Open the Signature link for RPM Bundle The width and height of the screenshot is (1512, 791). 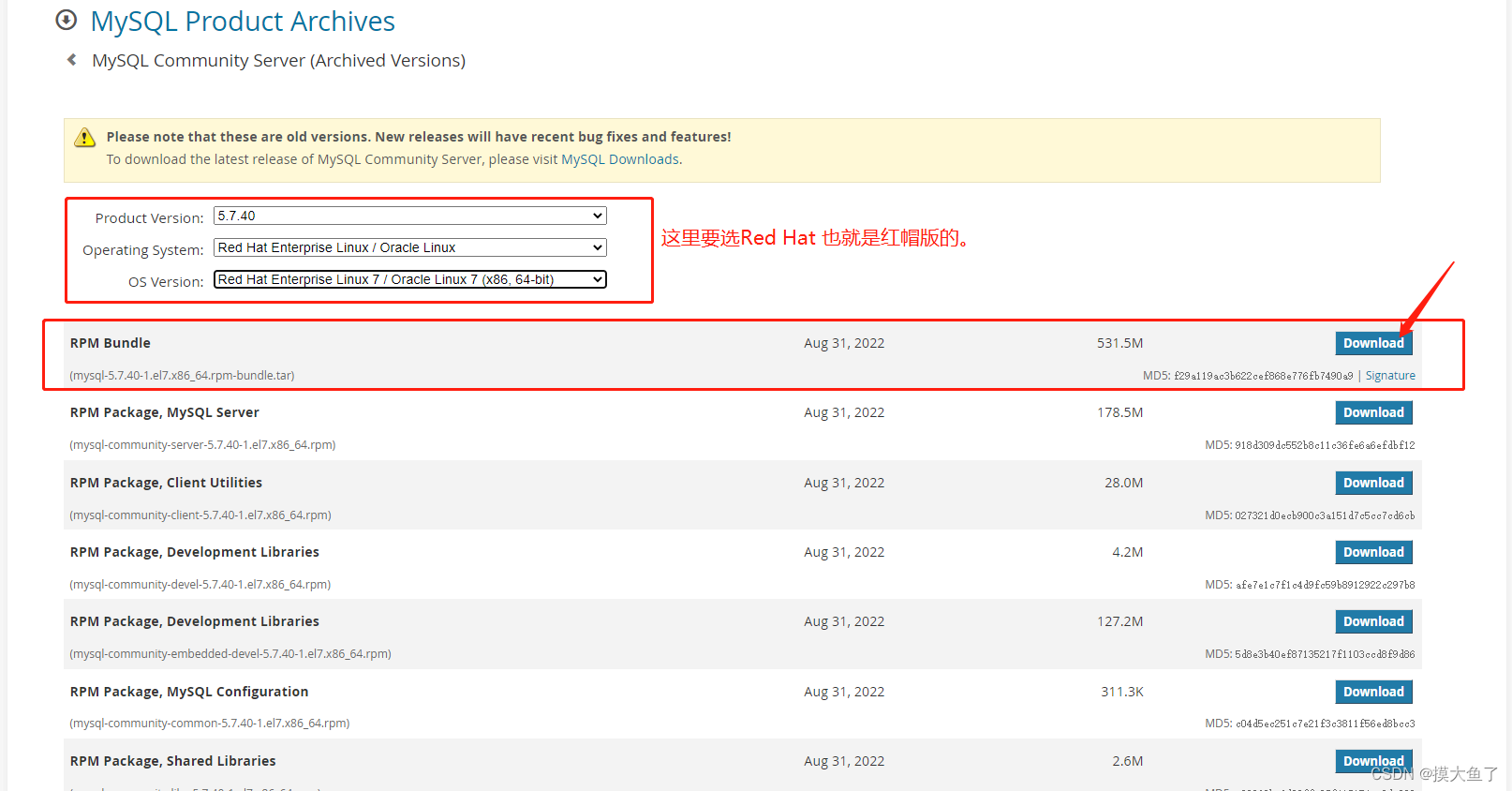point(1390,376)
